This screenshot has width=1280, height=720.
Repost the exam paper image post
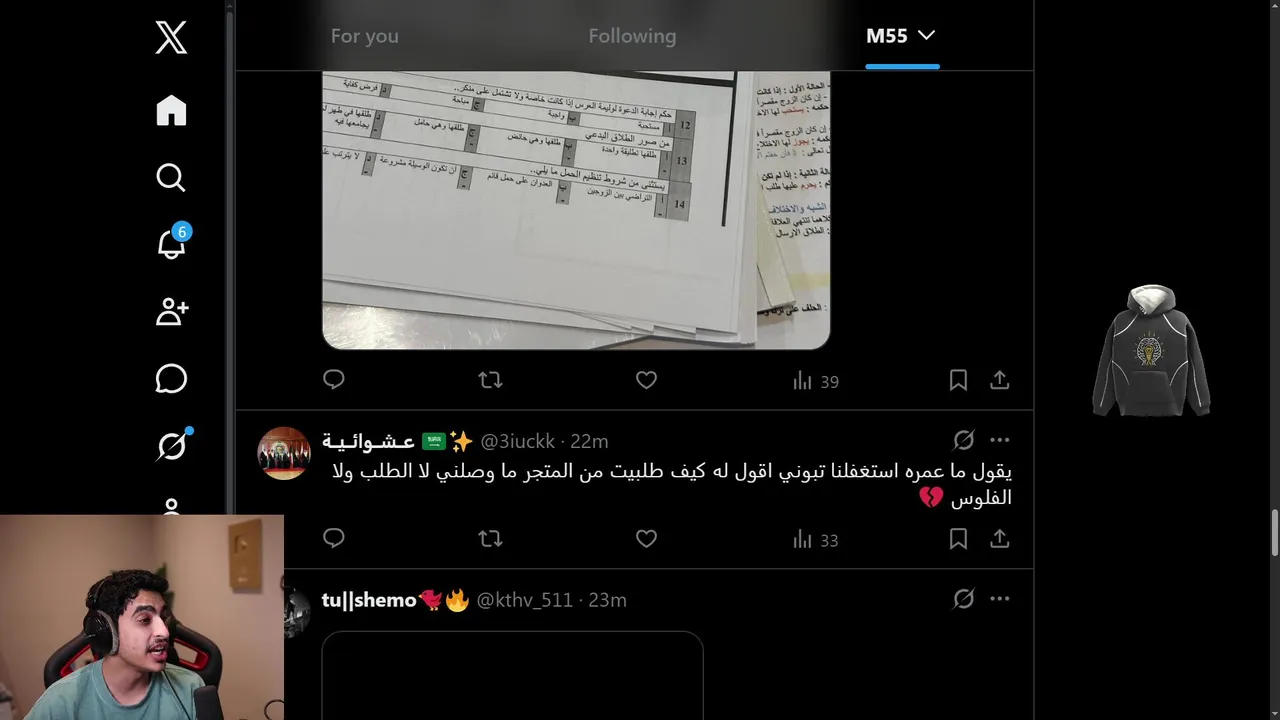490,380
